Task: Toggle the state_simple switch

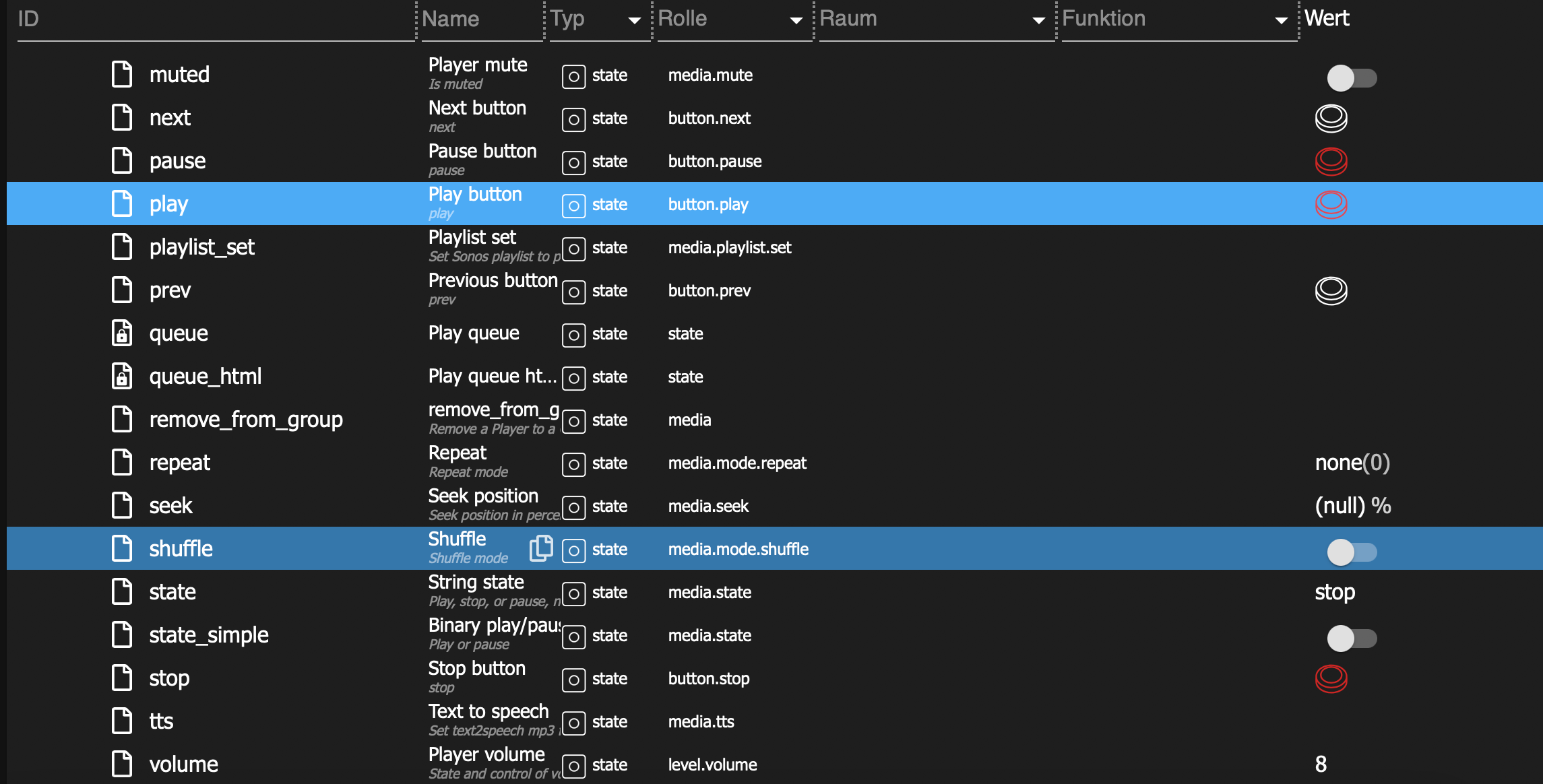Action: pyautogui.click(x=1351, y=639)
